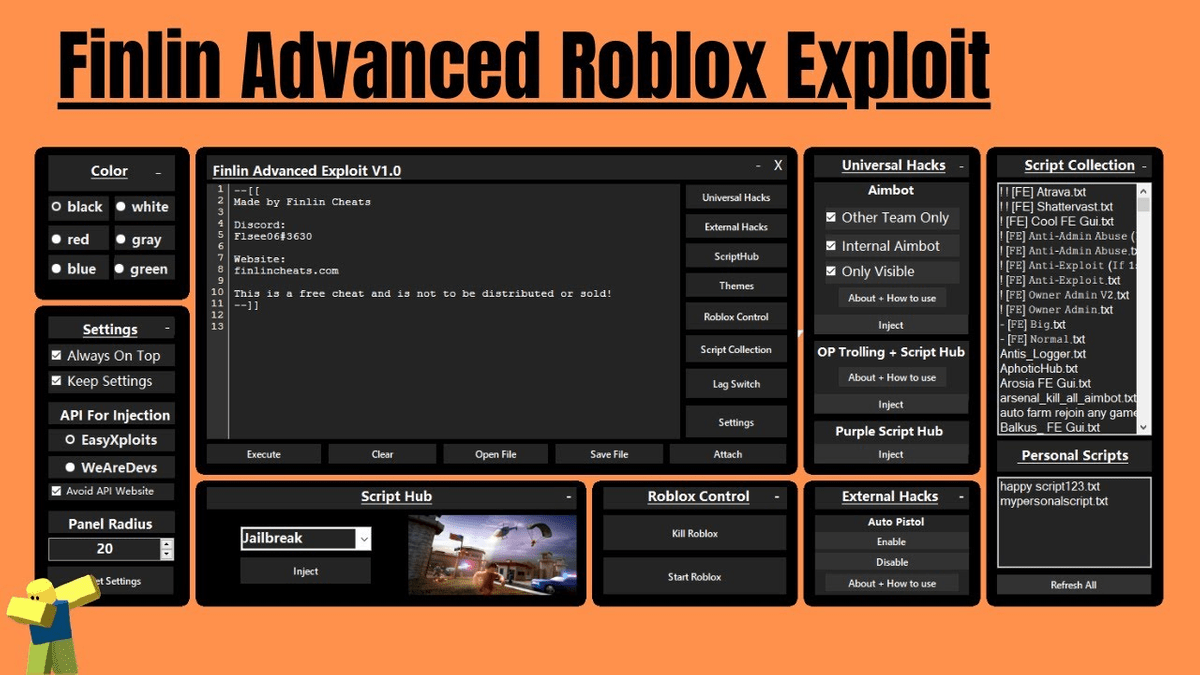Image resolution: width=1200 pixels, height=675 pixels.
Task: Toggle the Always On Top checkbox
Action: point(56,355)
